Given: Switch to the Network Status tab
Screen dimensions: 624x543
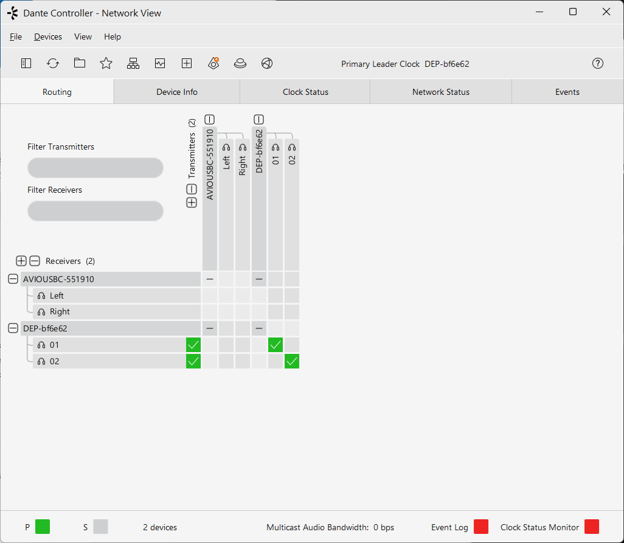Looking at the screenshot, I should click(x=441, y=92).
